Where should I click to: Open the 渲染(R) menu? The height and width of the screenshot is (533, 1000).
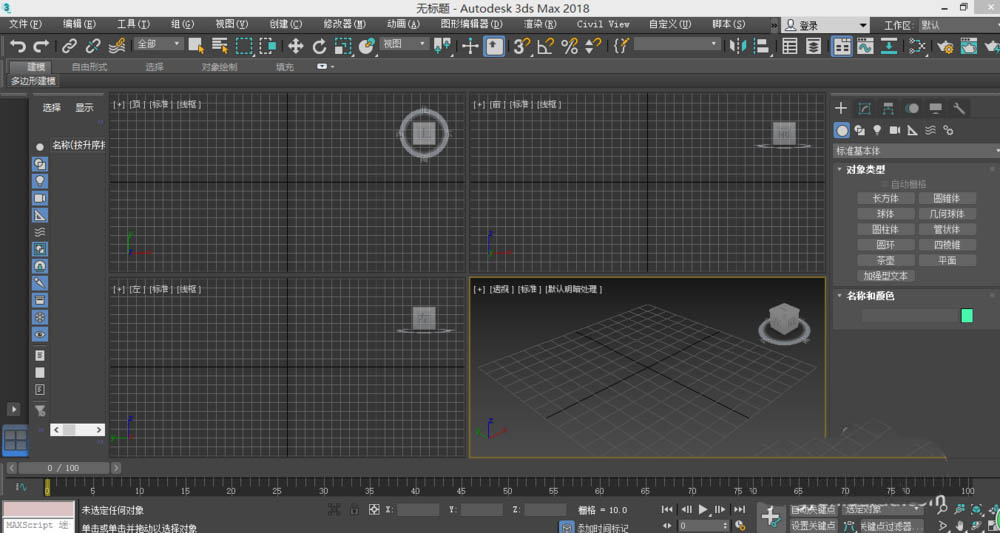pos(539,23)
